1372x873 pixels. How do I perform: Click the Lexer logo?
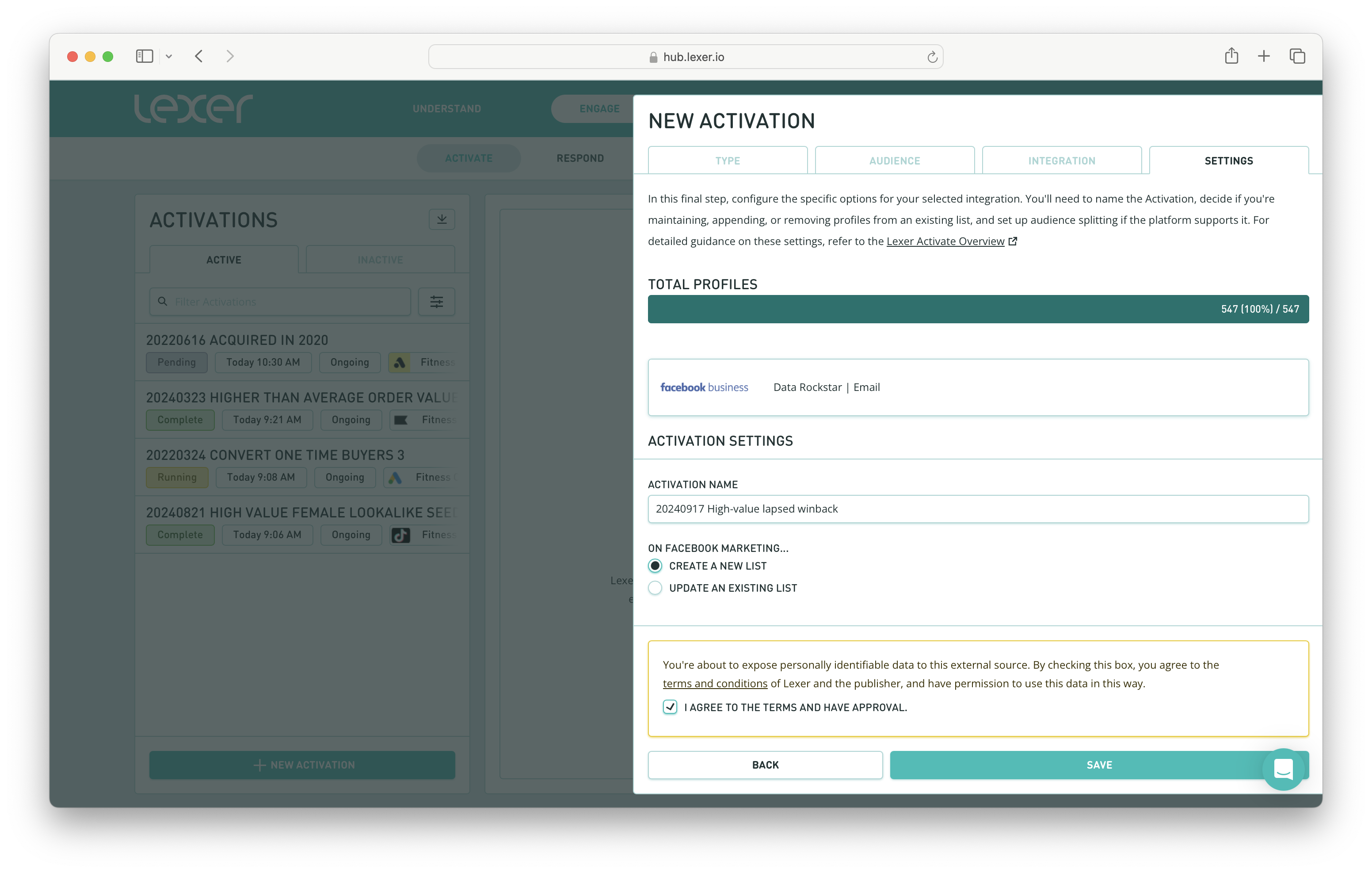point(194,108)
